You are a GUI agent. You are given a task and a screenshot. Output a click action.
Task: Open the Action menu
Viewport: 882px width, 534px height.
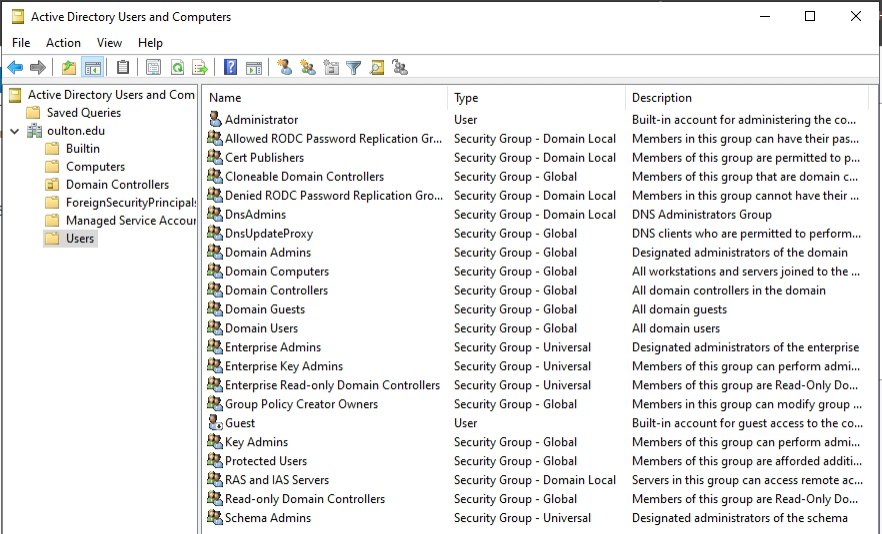[63, 43]
